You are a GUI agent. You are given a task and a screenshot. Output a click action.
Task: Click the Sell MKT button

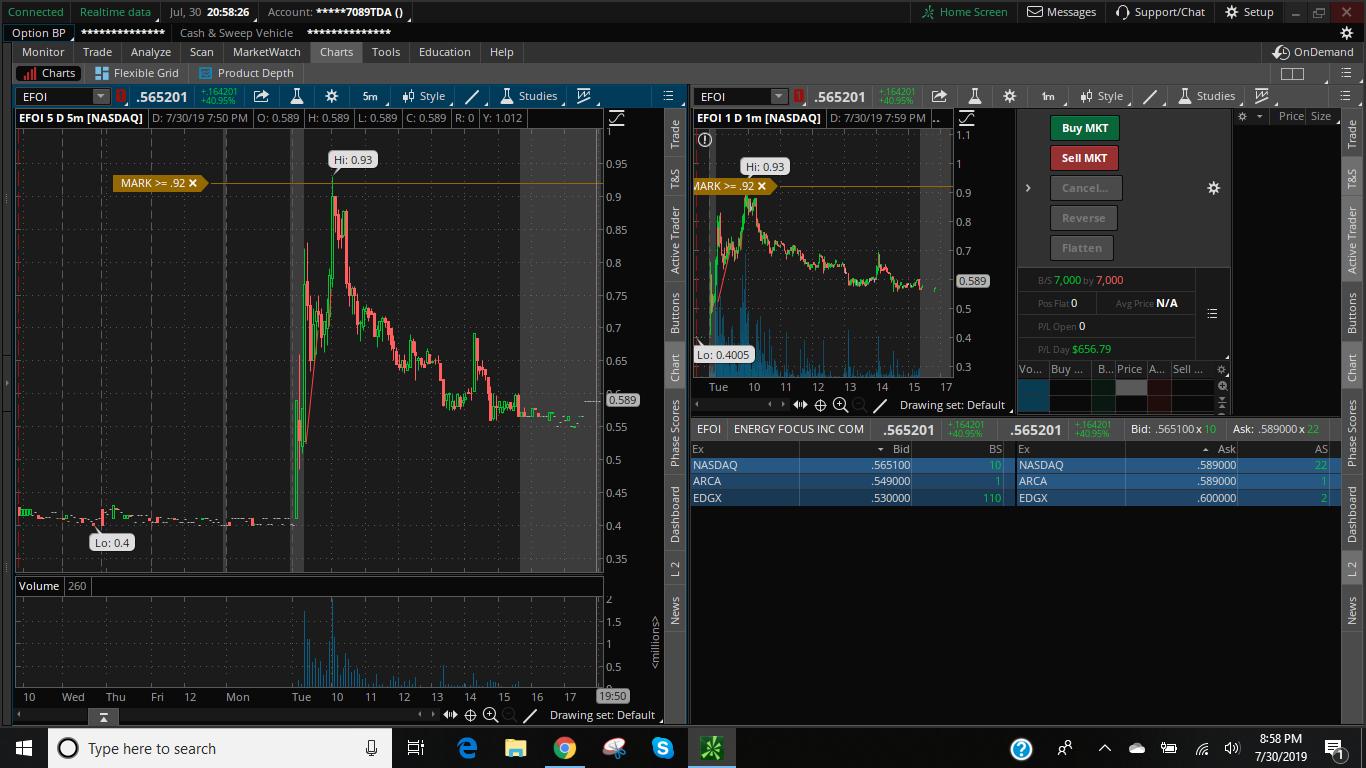click(1084, 158)
